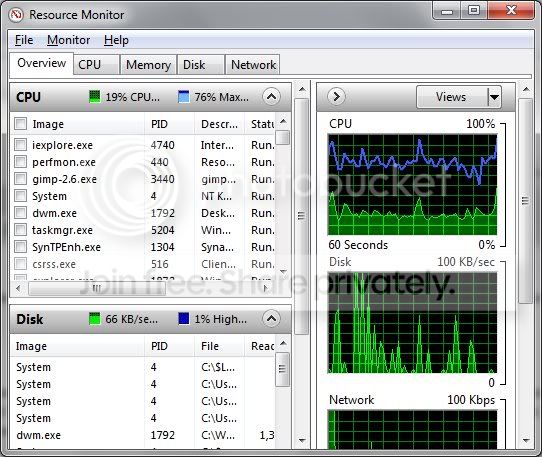Image resolution: width=542 pixels, height=457 pixels.
Task: Click the CPU list scroll up arrow
Action: point(283,121)
